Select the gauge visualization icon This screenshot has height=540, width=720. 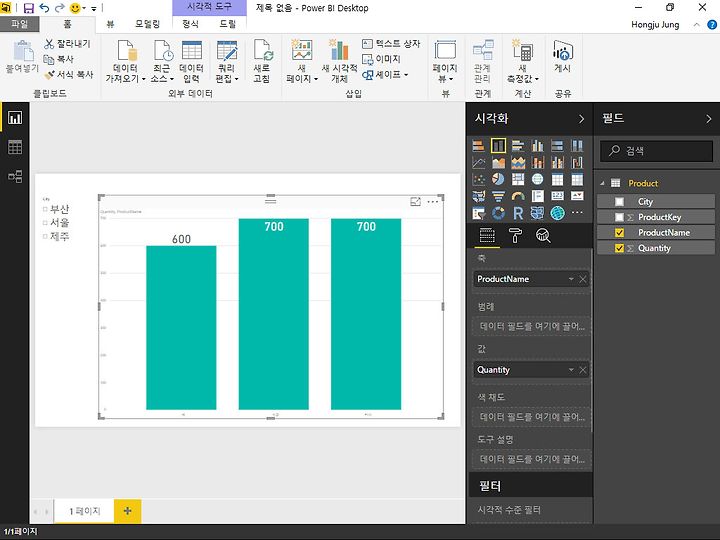point(518,196)
